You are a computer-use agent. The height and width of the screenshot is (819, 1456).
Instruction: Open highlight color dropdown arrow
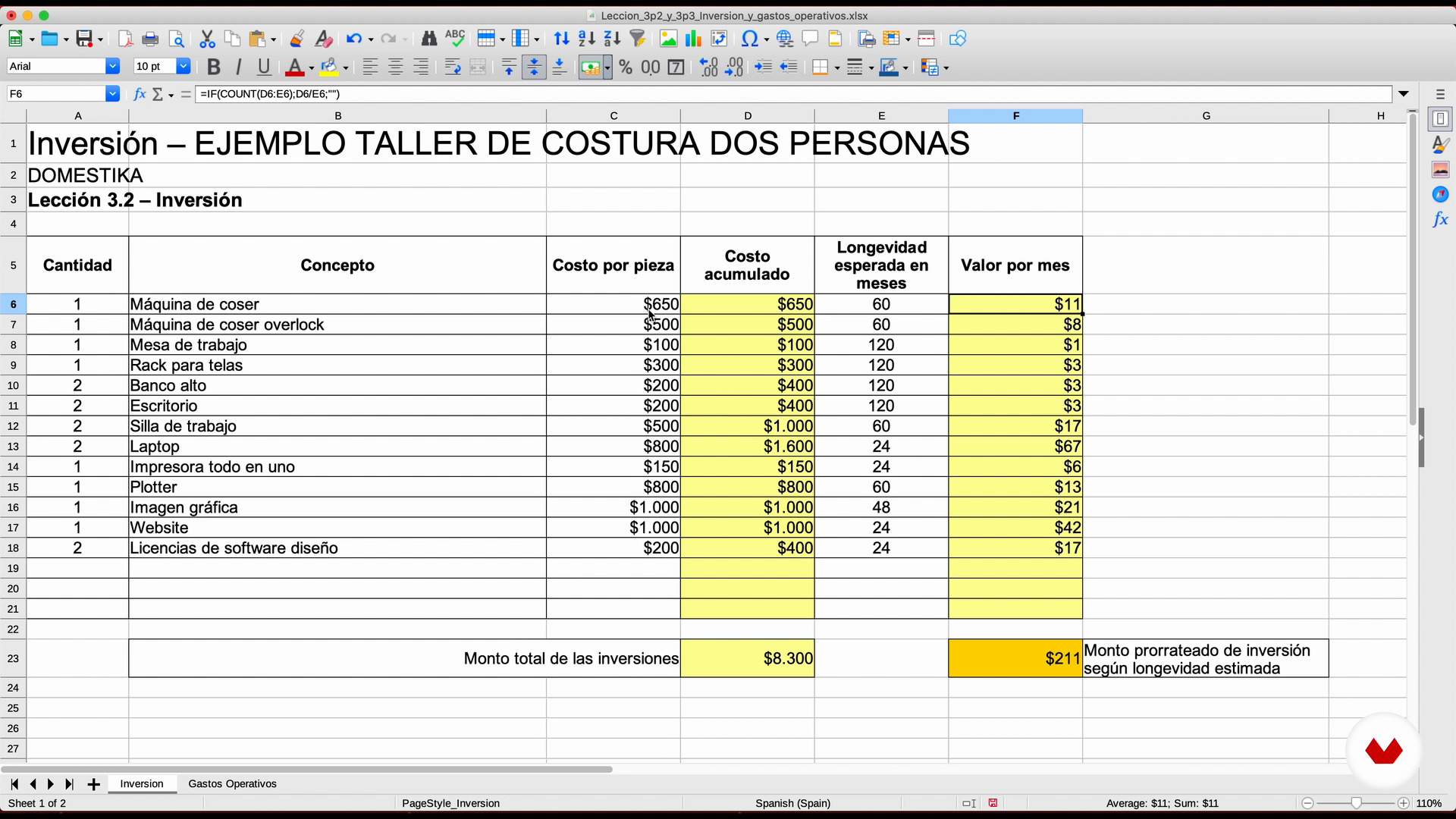(x=346, y=68)
